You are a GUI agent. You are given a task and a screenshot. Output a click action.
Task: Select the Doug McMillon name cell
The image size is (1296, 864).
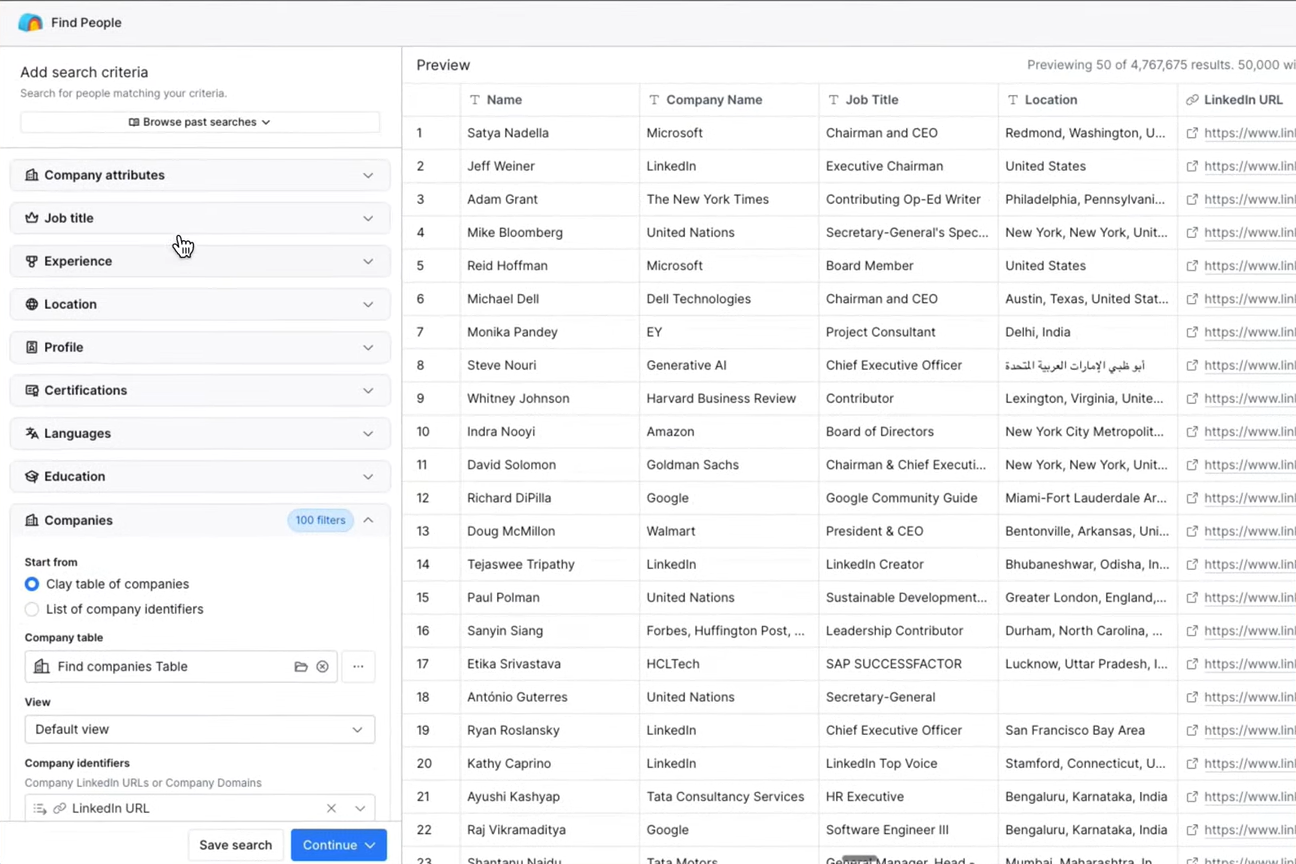point(550,531)
